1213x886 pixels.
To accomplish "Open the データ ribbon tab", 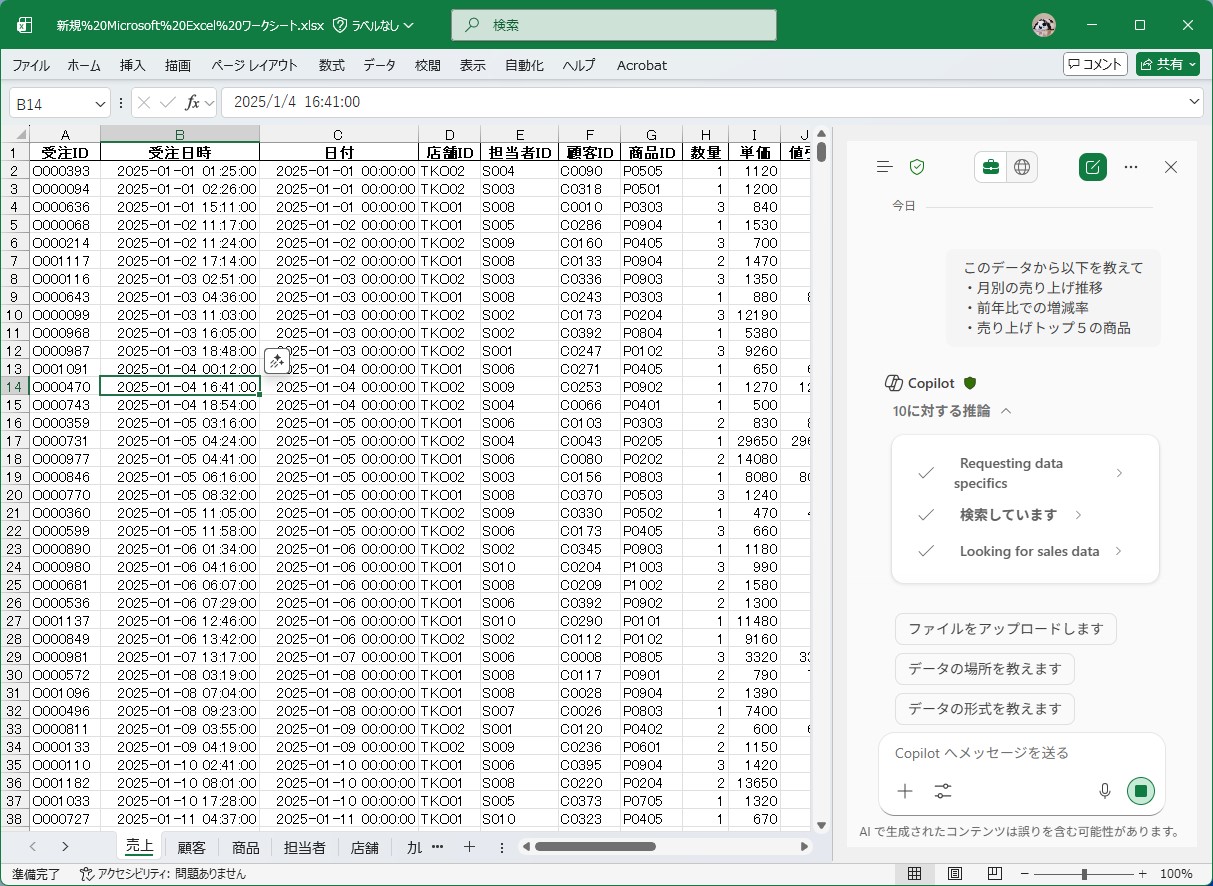I will [379, 66].
